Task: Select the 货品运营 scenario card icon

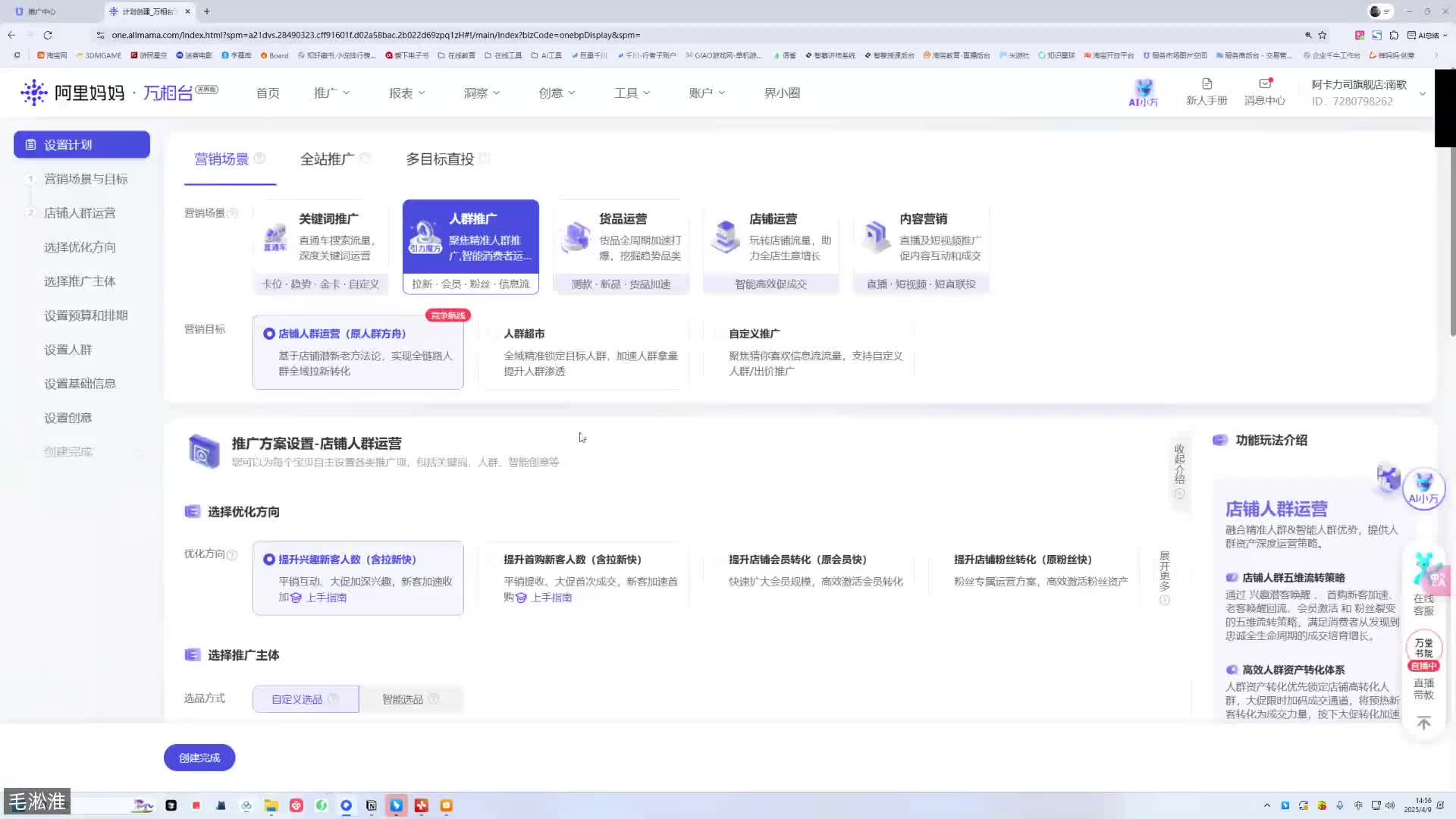Action: 575,237
